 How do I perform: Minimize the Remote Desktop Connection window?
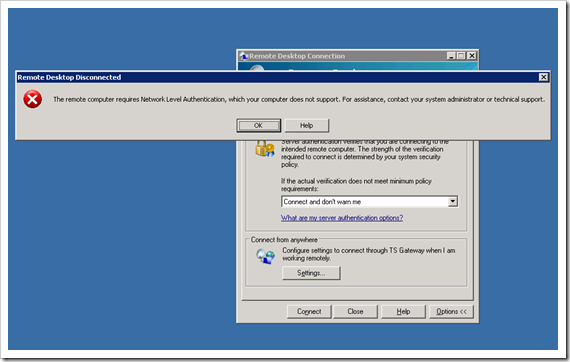coord(451,56)
